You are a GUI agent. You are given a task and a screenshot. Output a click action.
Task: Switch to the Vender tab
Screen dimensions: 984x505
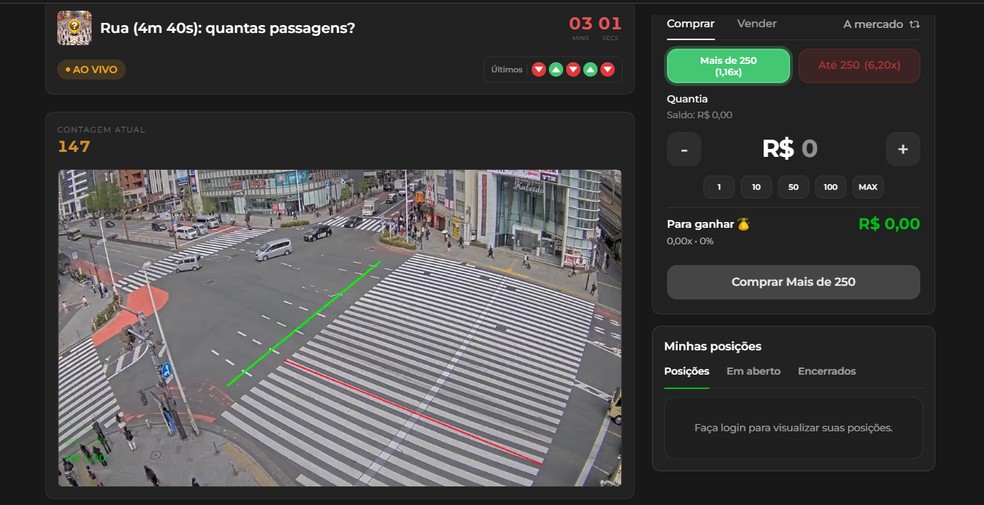coord(756,23)
